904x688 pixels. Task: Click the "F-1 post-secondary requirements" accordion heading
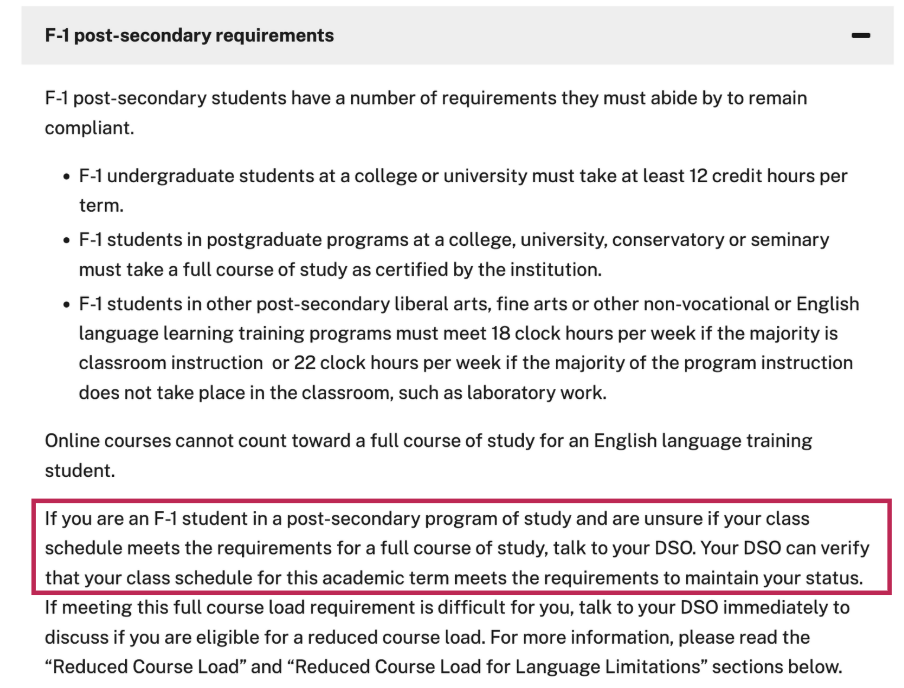(190, 36)
